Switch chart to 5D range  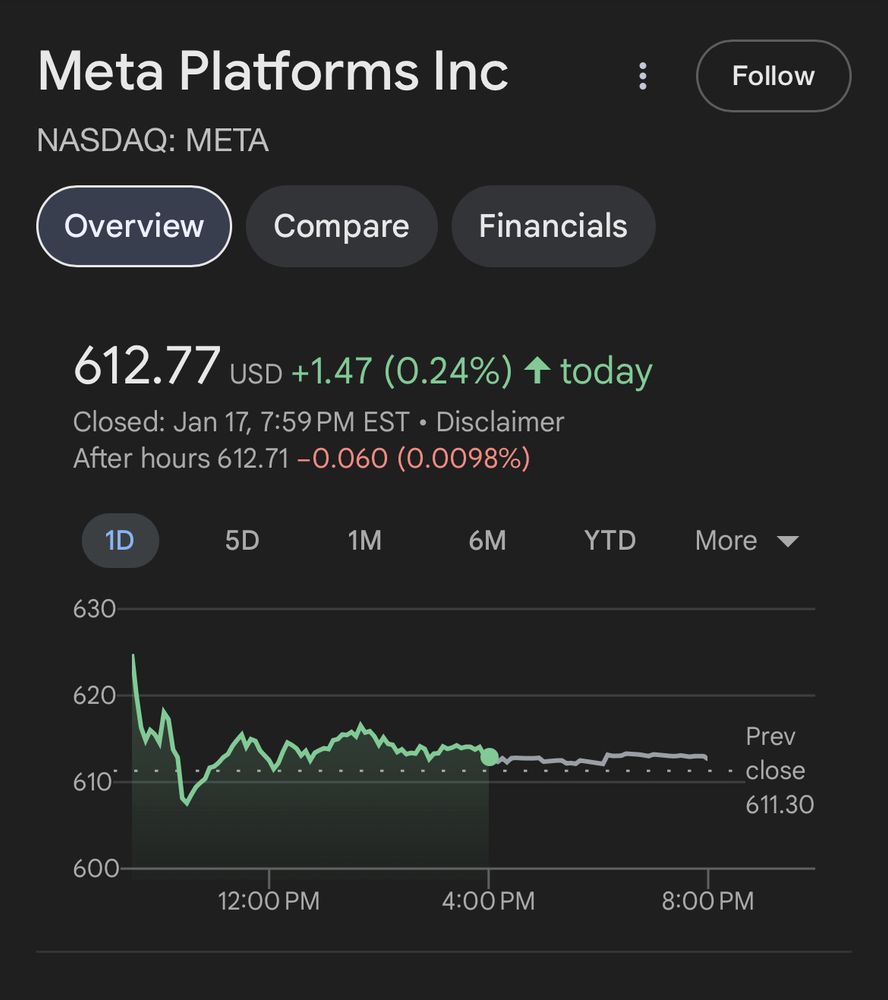pos(242,541)
